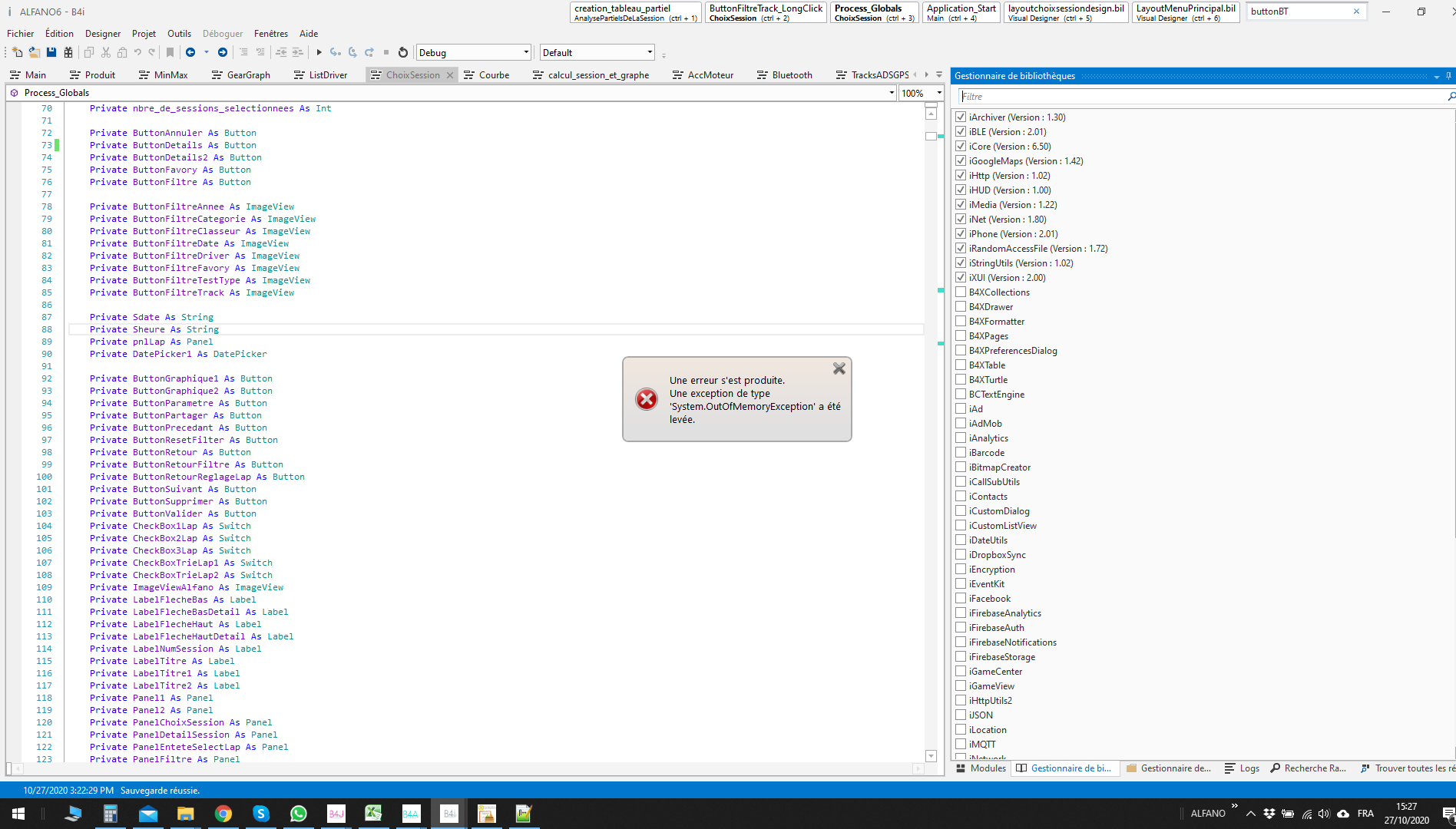Jump to ButtonFiltreTrack_LongClick recent location
The image size is (1456, 829).
[x=766, y=12]
